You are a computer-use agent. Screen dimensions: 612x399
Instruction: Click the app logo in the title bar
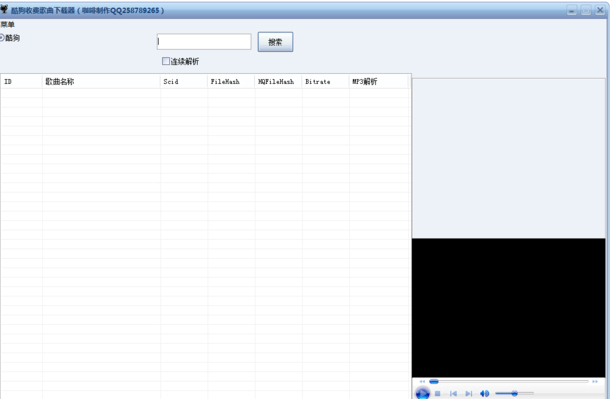pos(4,9)
